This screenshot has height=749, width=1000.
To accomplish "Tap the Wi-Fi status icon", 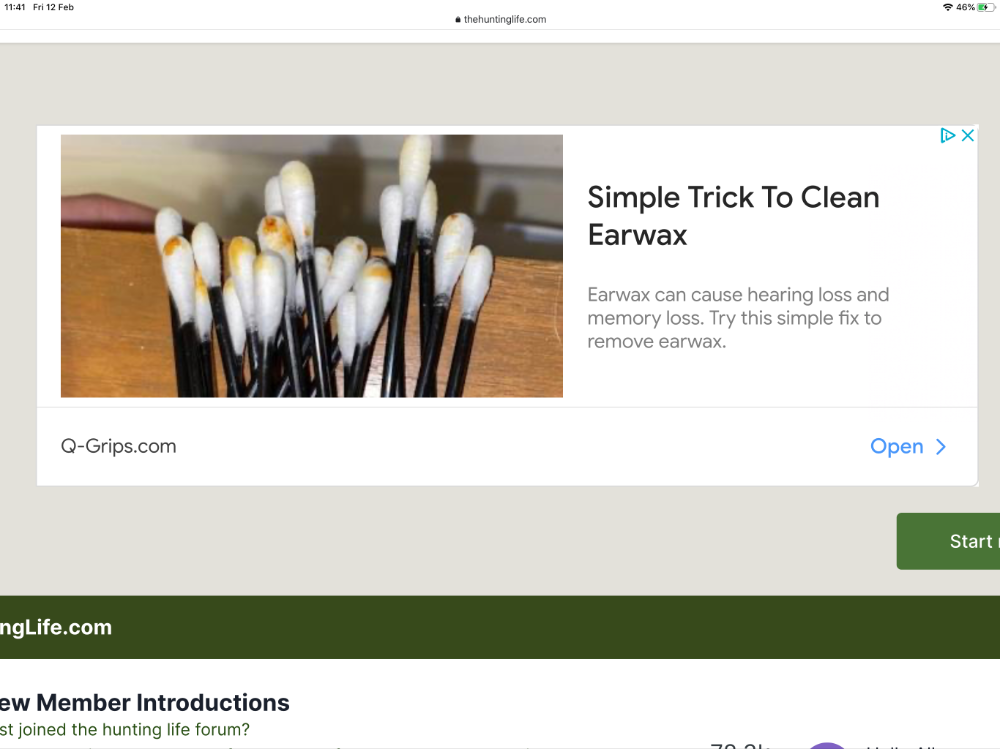I will click(948, 7).
